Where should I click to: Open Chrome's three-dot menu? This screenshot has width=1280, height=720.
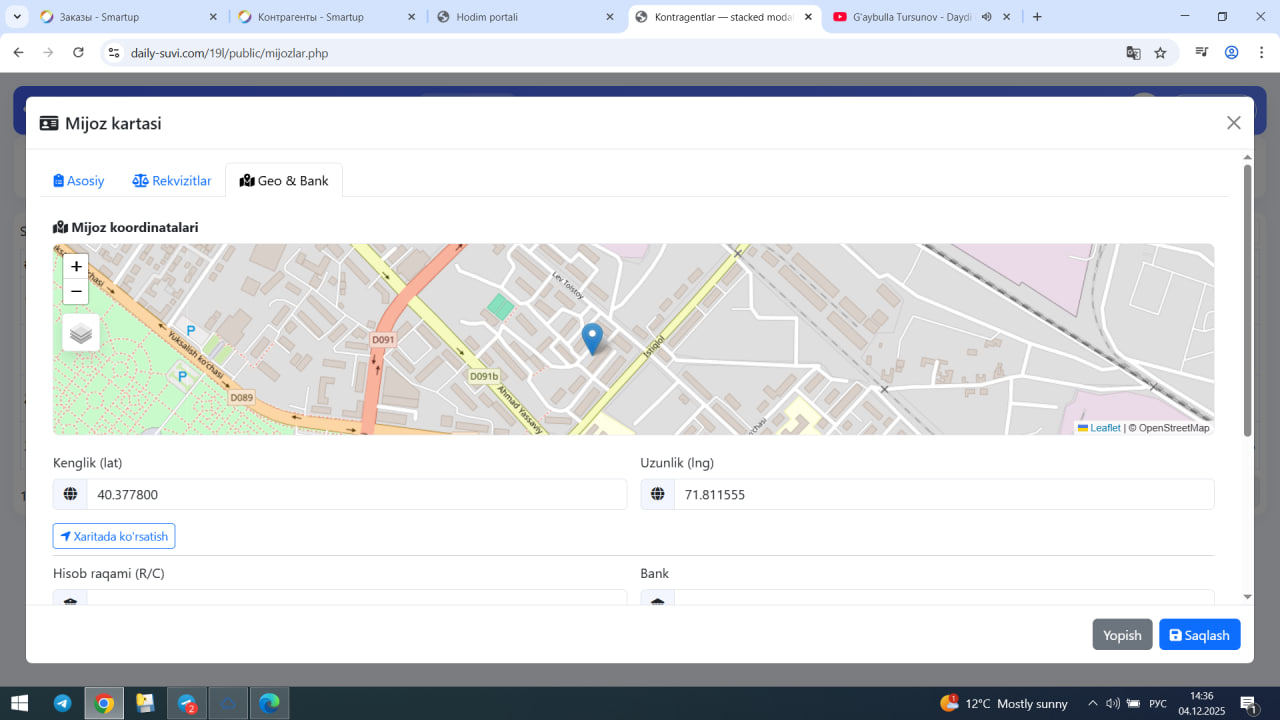1260,53
